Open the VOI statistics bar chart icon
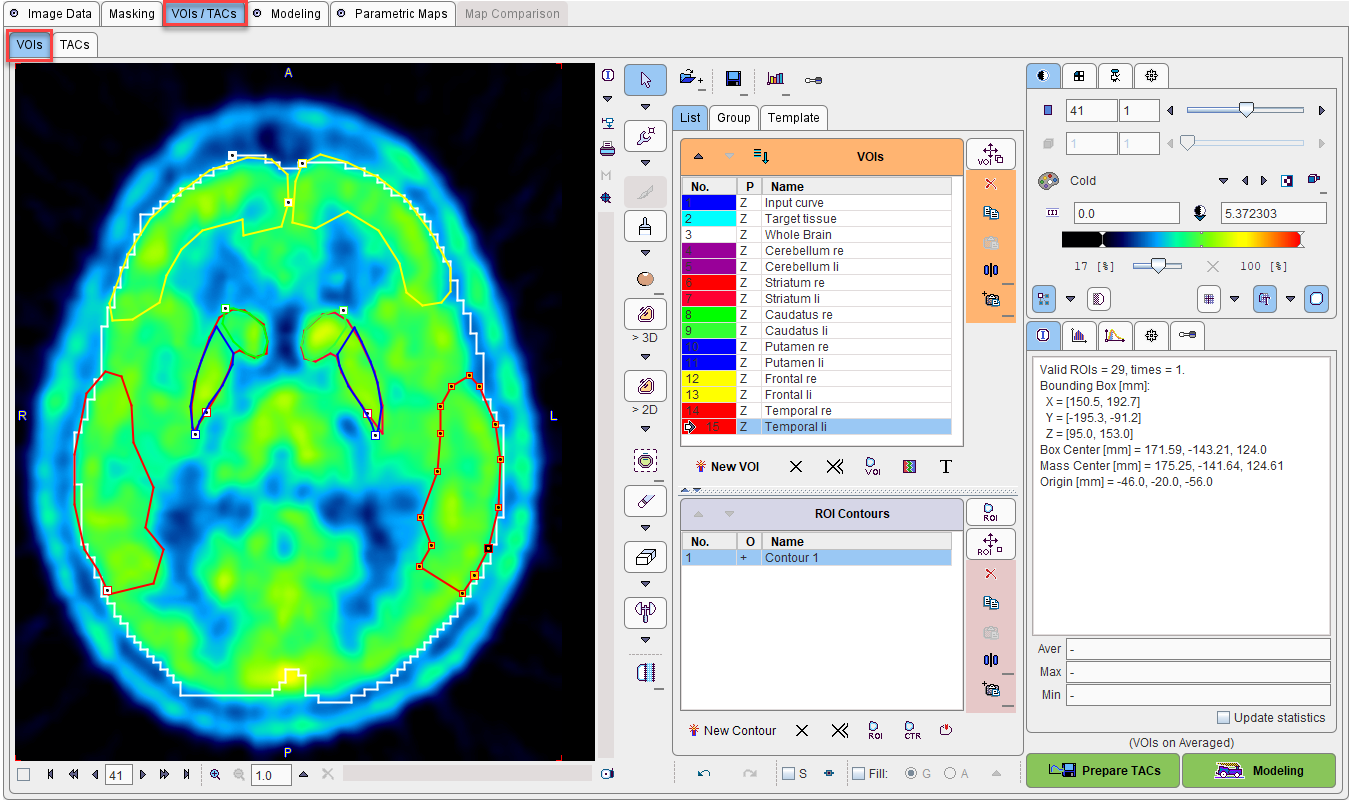The image size is (1349, 800). pos(775,78)
